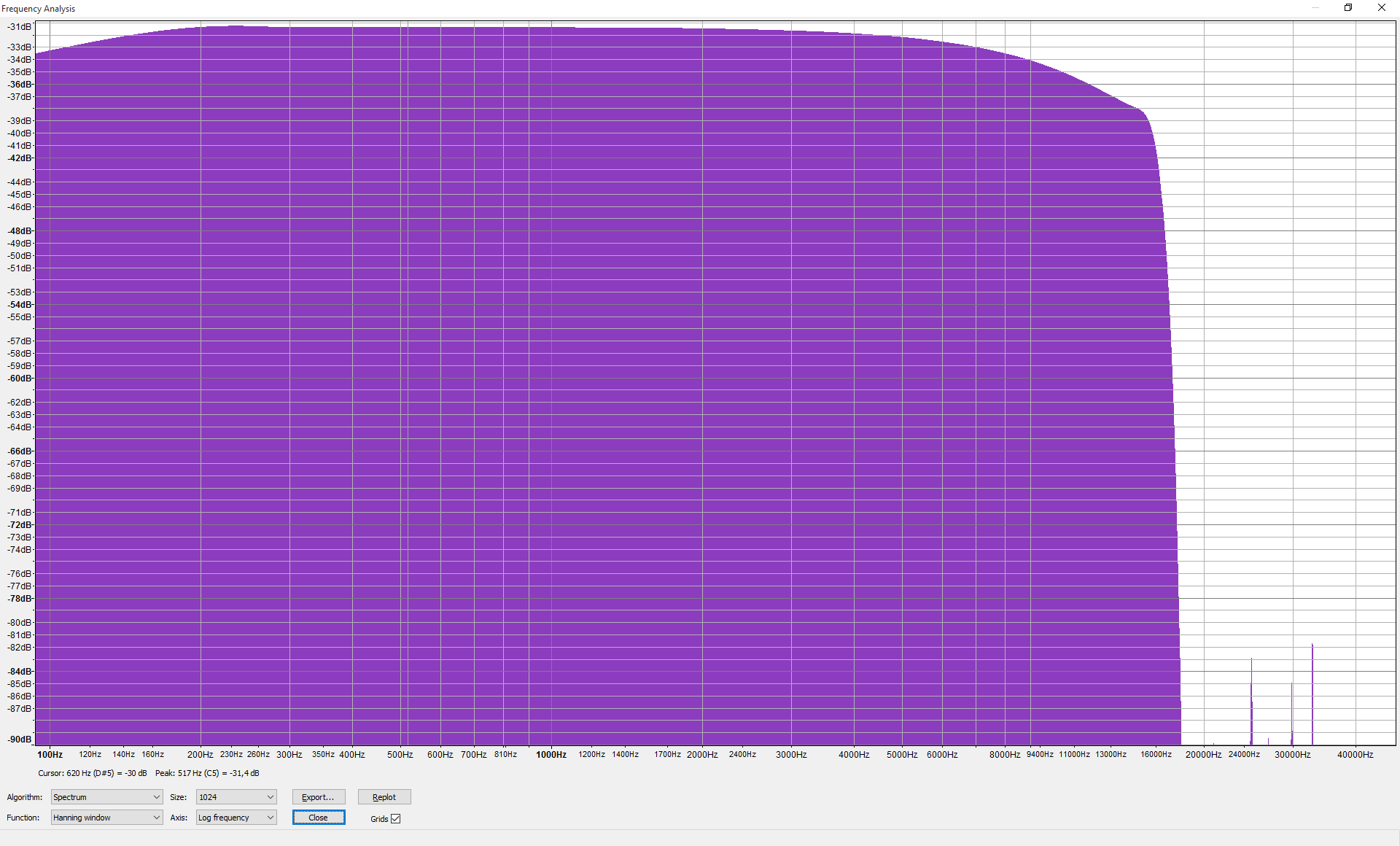The height and width of the screenshot is (846, 1400).
Task: Click the -84dB scale label
Action: tap(20, 672)
